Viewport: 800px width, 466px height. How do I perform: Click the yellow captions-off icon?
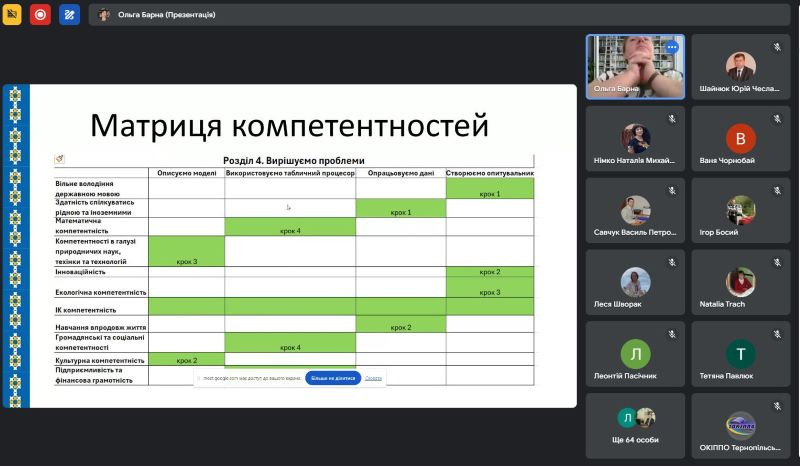12,14
